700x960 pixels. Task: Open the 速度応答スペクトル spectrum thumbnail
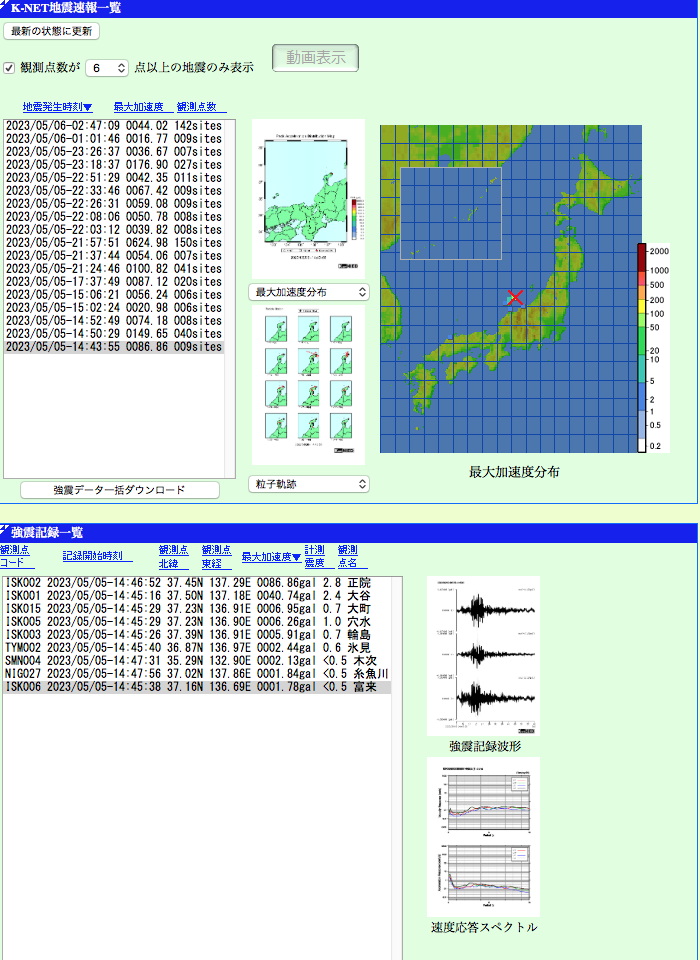click(483, 836)
